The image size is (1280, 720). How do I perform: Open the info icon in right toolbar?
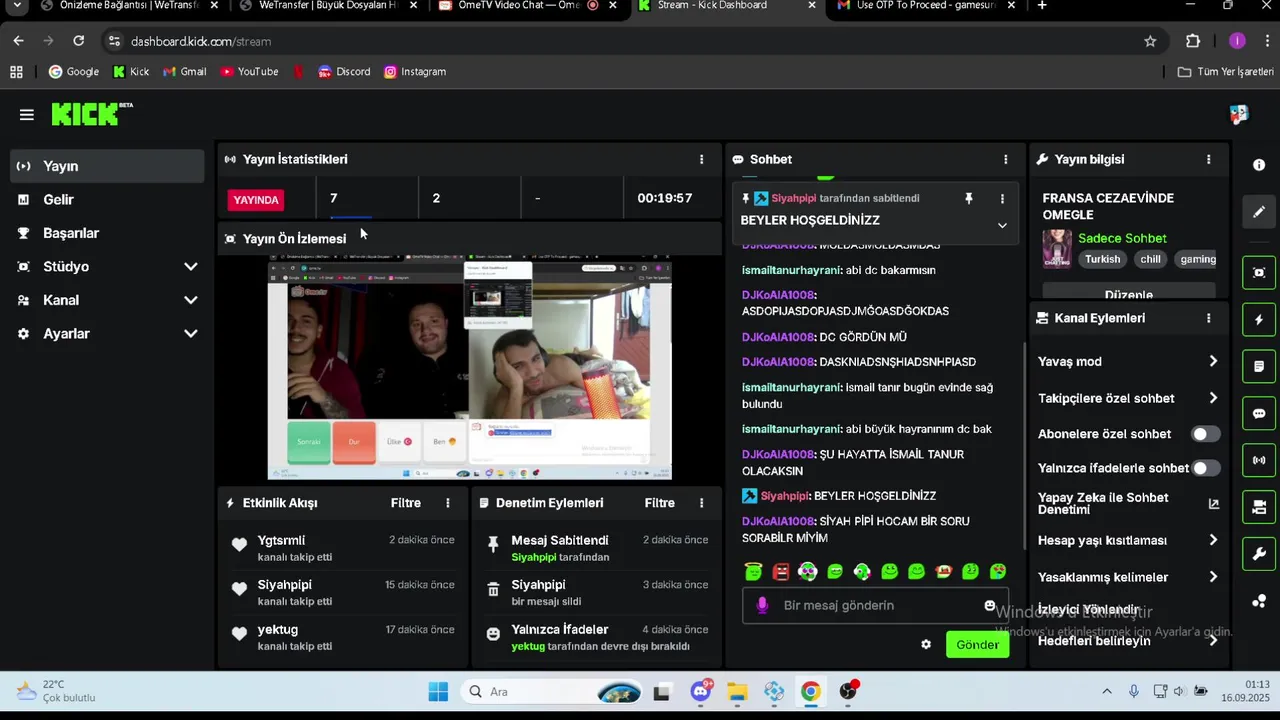[x=1259, y=165]
